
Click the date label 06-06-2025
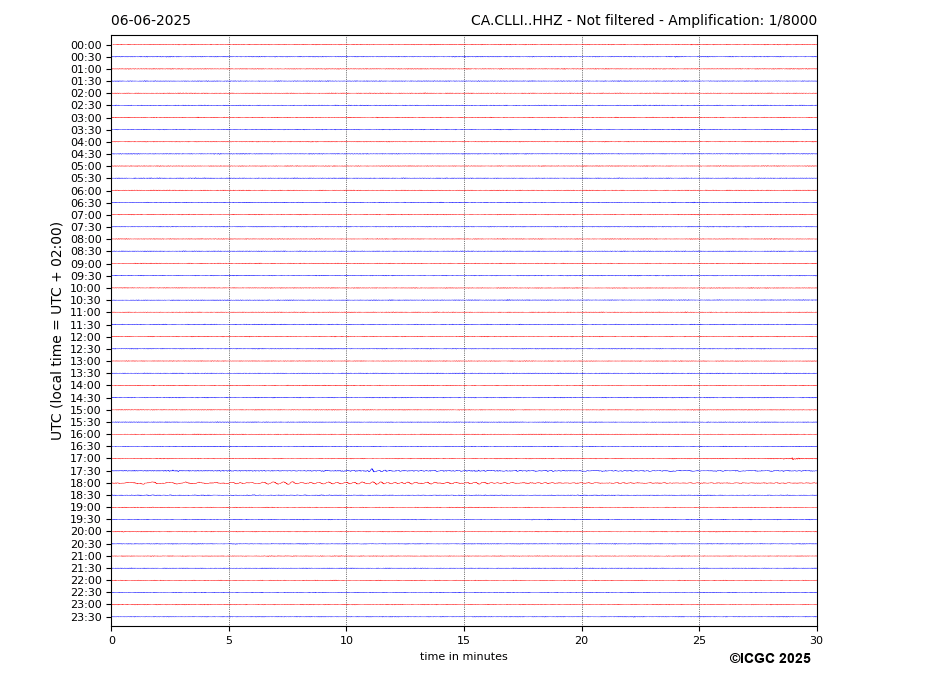click(151, 21)
